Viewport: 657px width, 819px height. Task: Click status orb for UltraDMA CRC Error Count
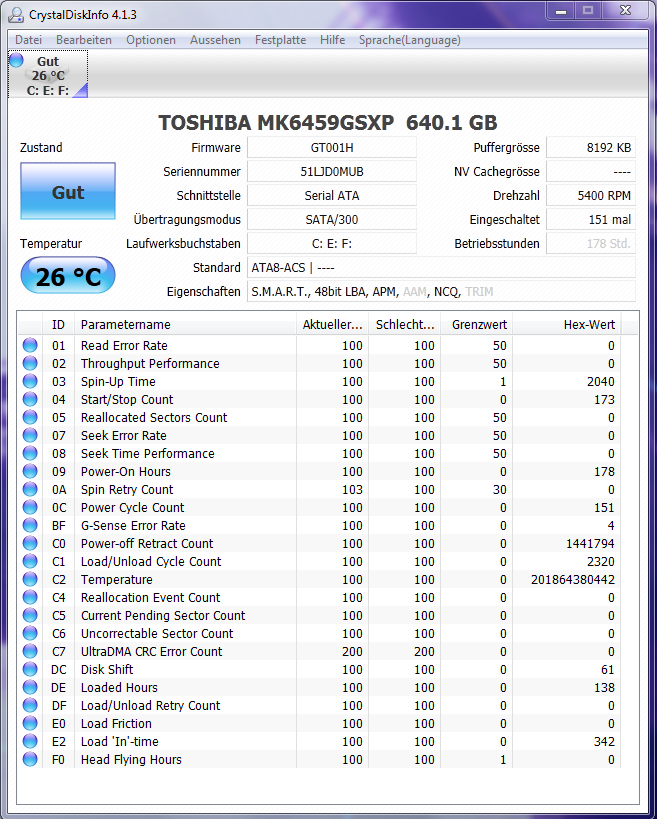coord(30,651)
